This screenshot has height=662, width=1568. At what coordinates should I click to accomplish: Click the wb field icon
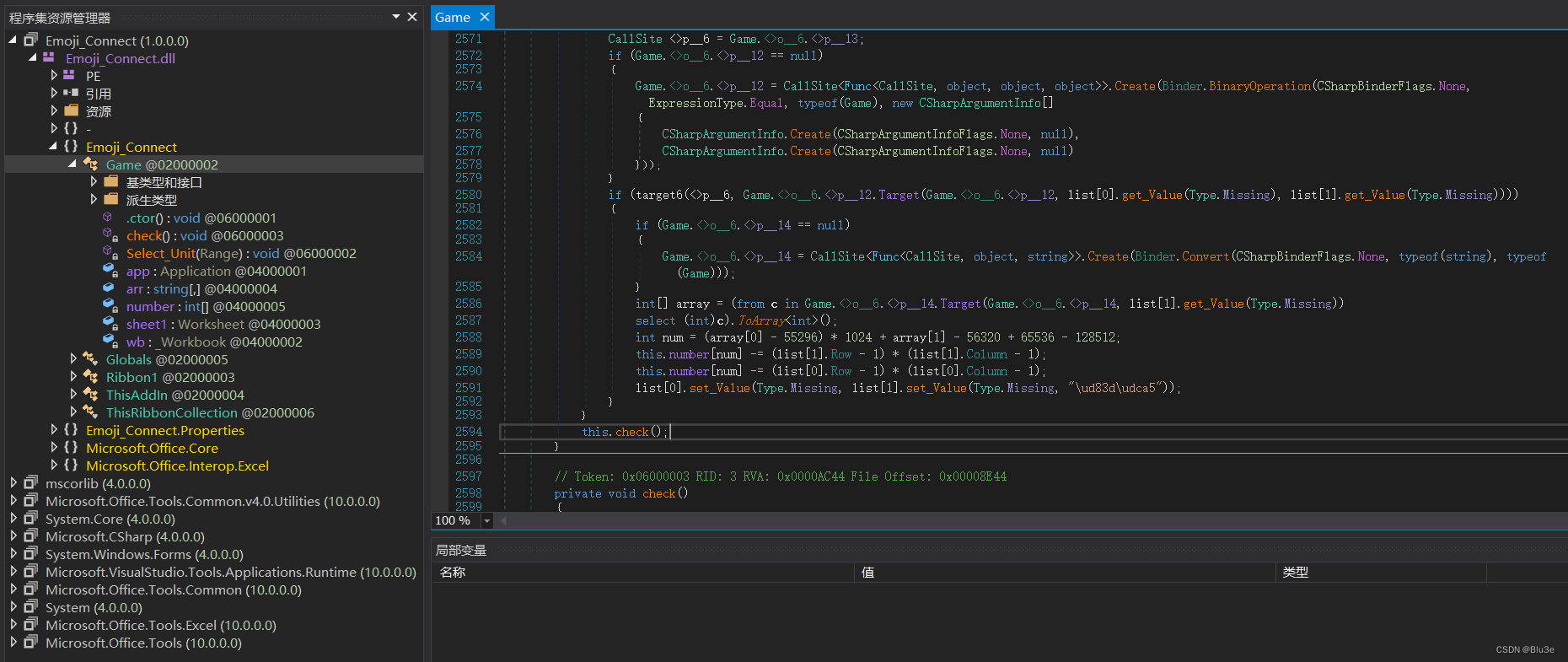tap(110, 341)
